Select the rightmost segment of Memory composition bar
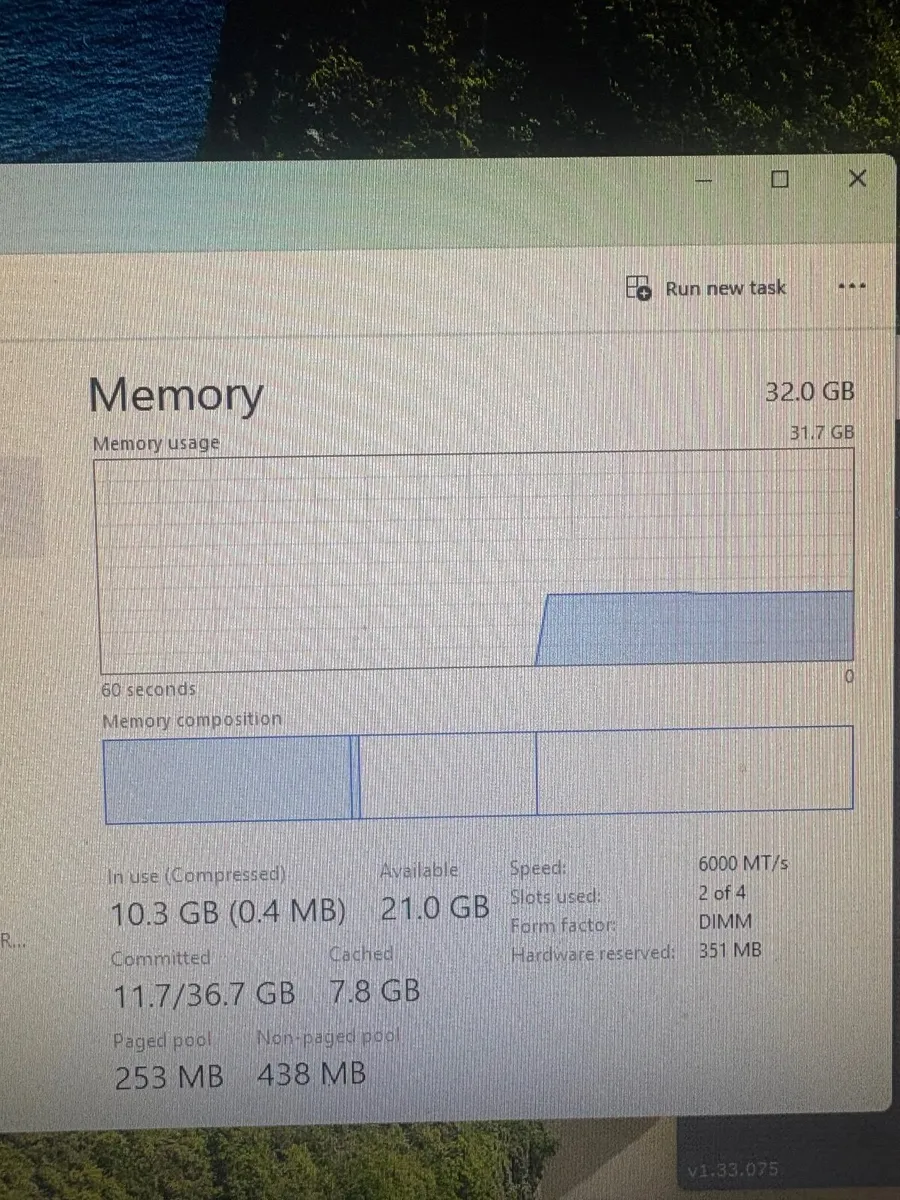900x1200 pixels. [x=694, y=770]
